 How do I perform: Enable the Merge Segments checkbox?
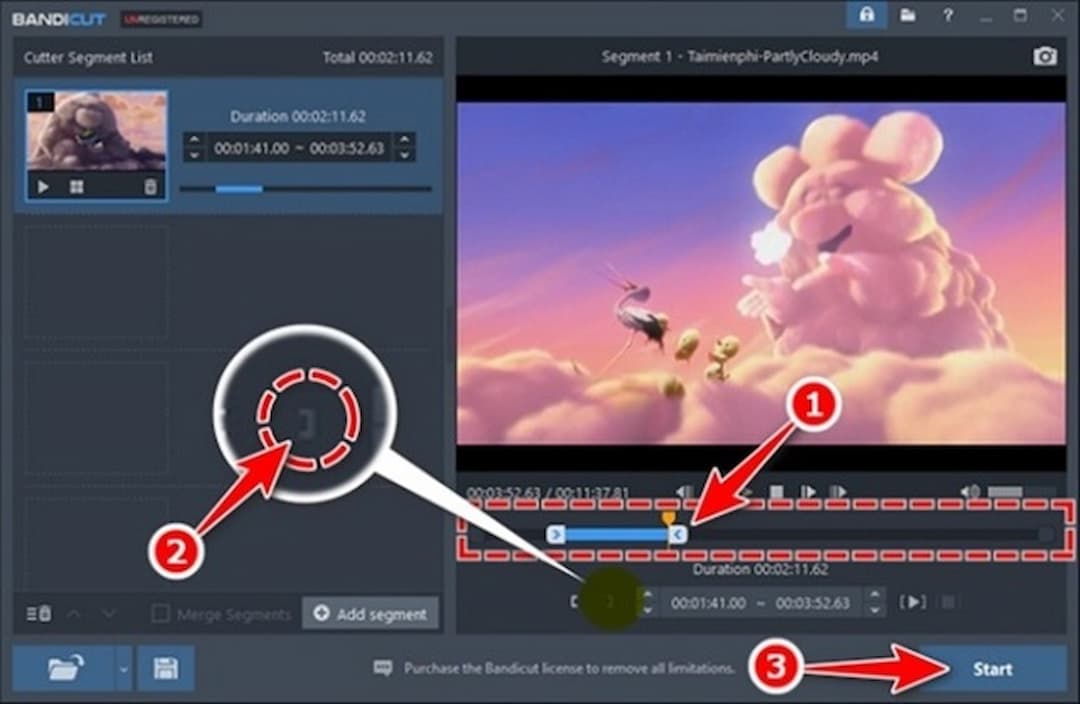160,613
